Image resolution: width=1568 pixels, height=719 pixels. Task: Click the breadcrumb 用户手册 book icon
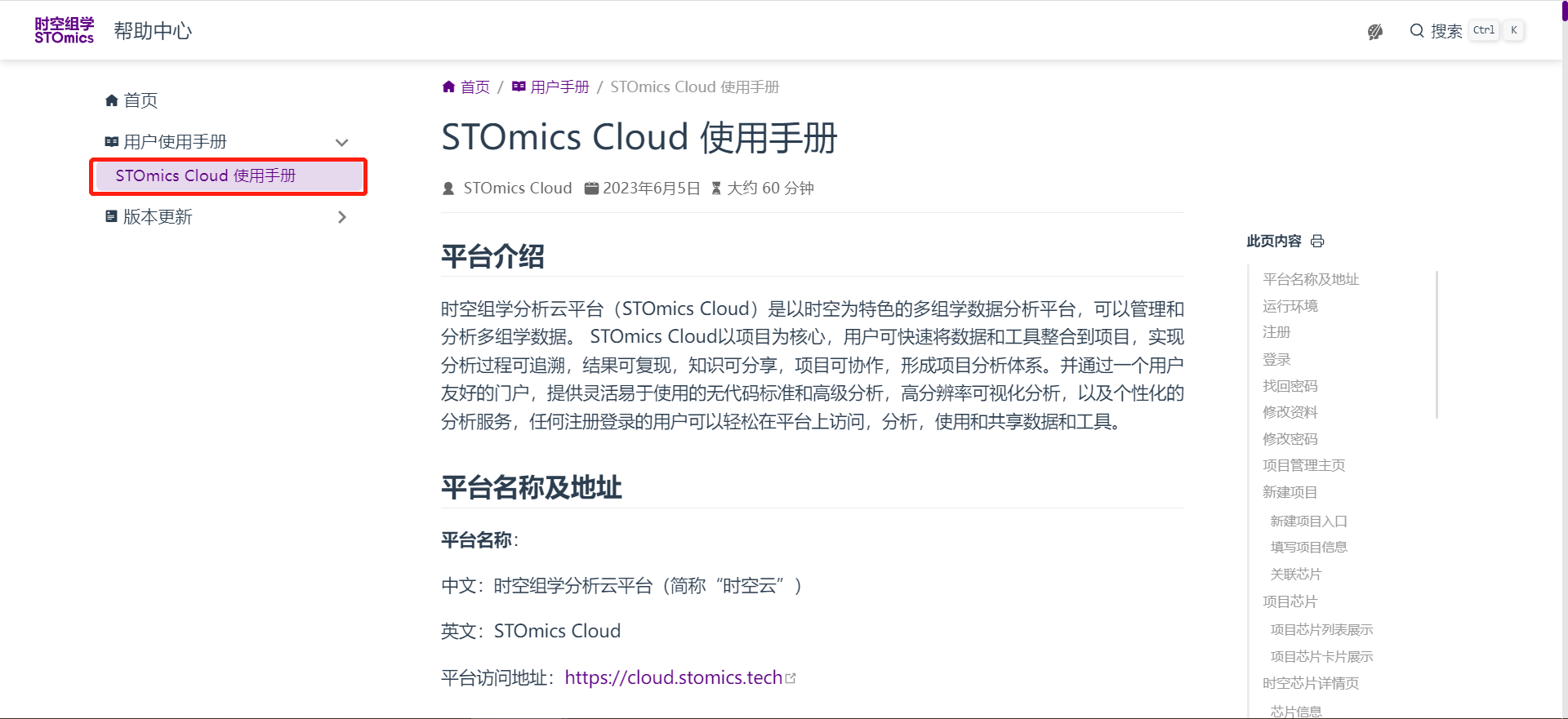click(x=519, y=87)
